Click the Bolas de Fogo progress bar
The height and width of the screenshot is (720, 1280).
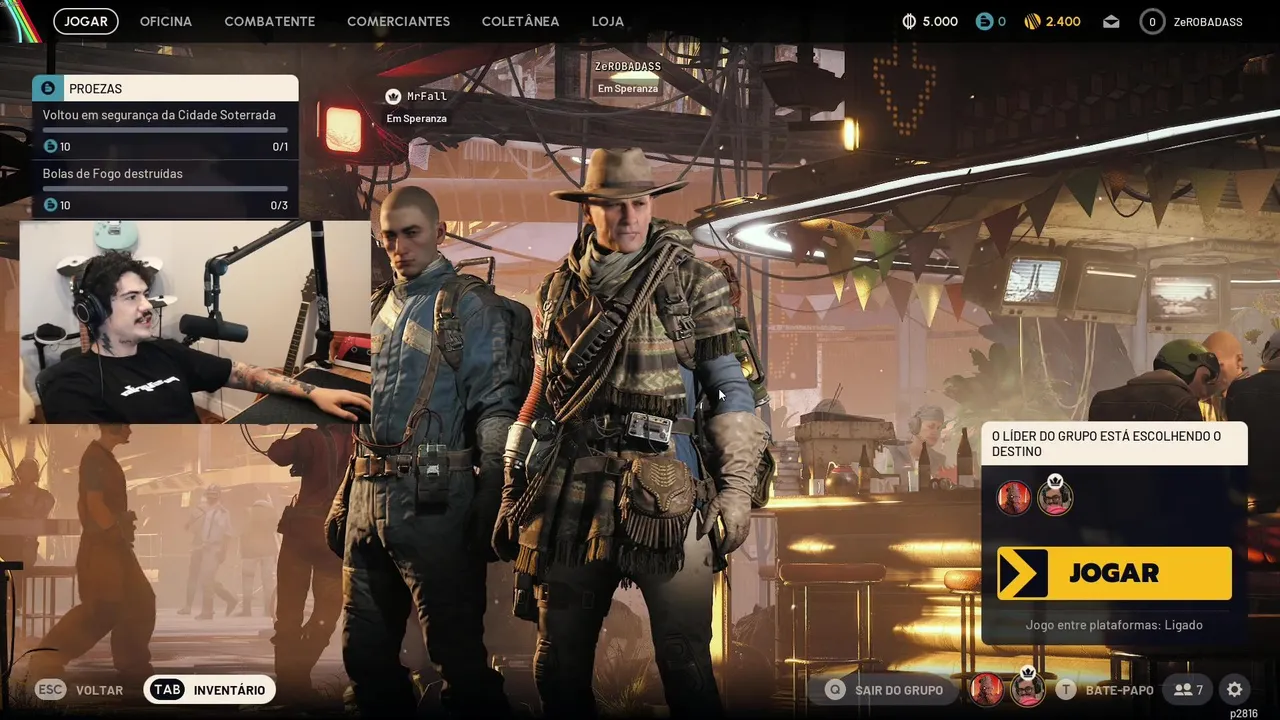pyautogui.click(x=165, y=189)
